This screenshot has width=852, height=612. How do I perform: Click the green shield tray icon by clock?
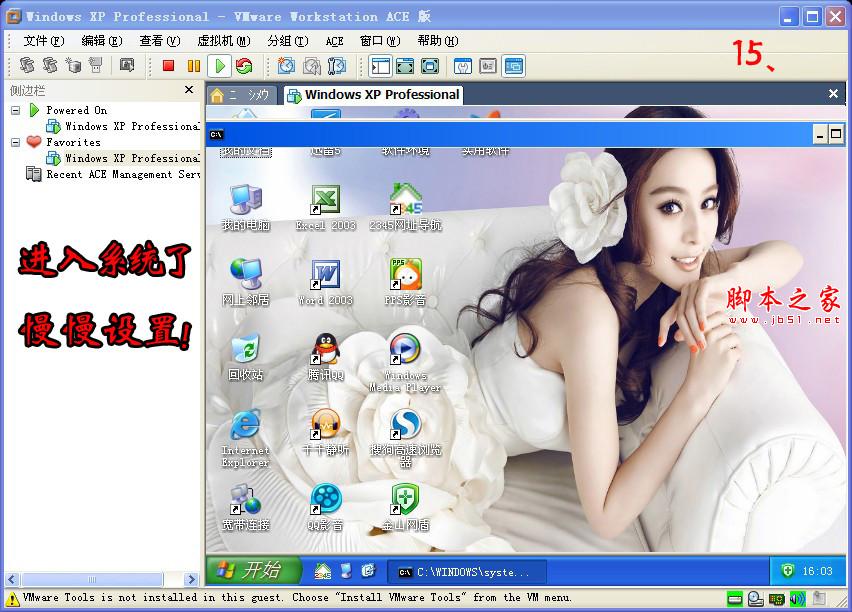(787, 571)
